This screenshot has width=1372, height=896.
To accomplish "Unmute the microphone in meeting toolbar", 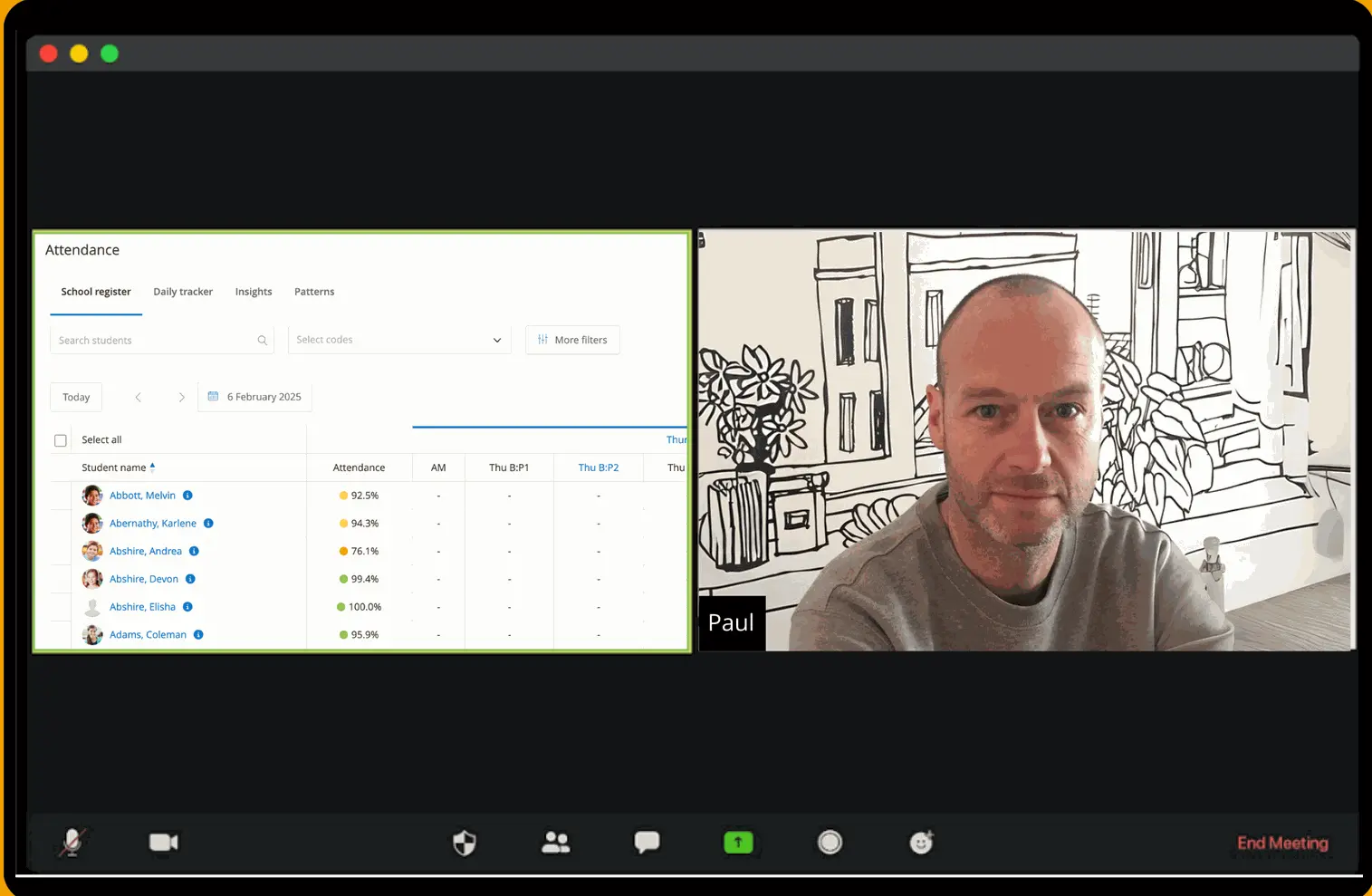I will [x=72, y=843].
